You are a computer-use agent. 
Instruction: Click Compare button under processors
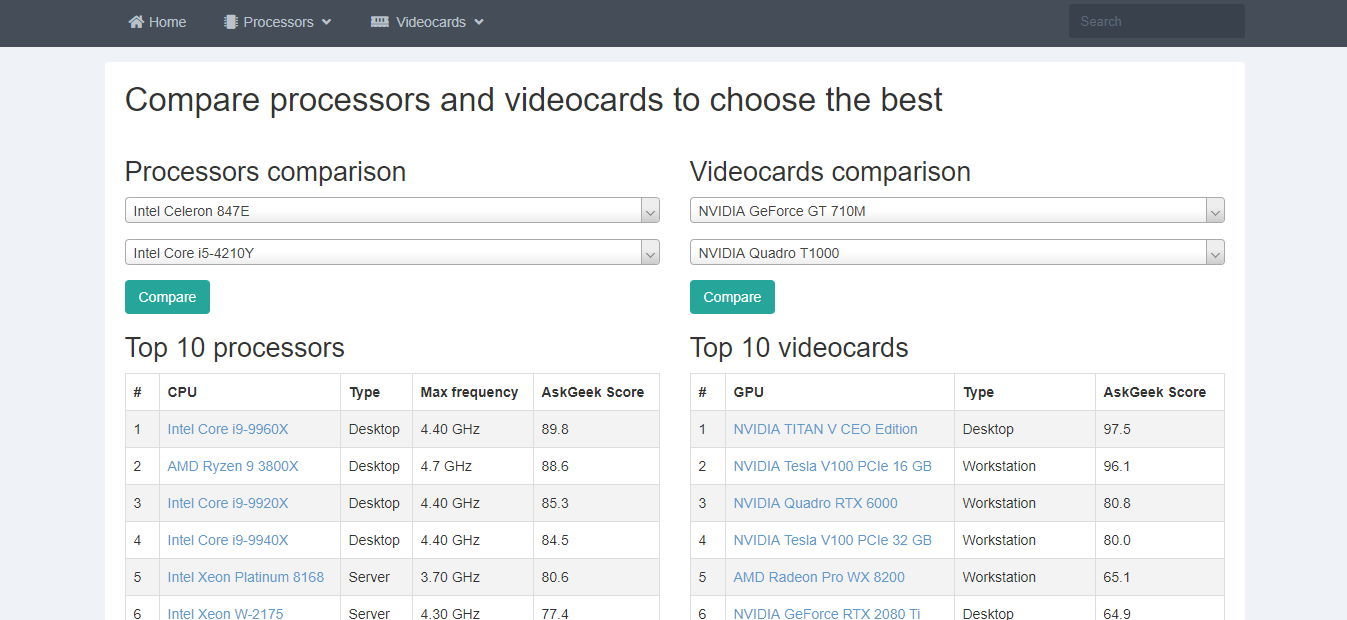167,297
